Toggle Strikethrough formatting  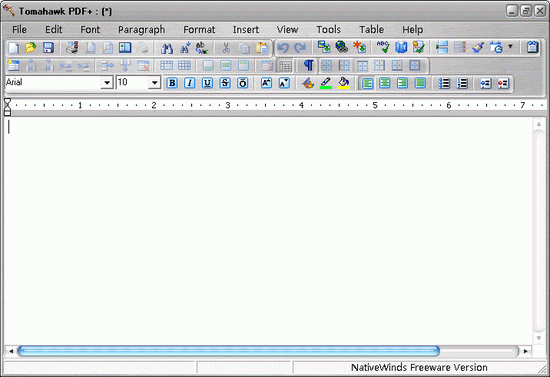[225, 83]
